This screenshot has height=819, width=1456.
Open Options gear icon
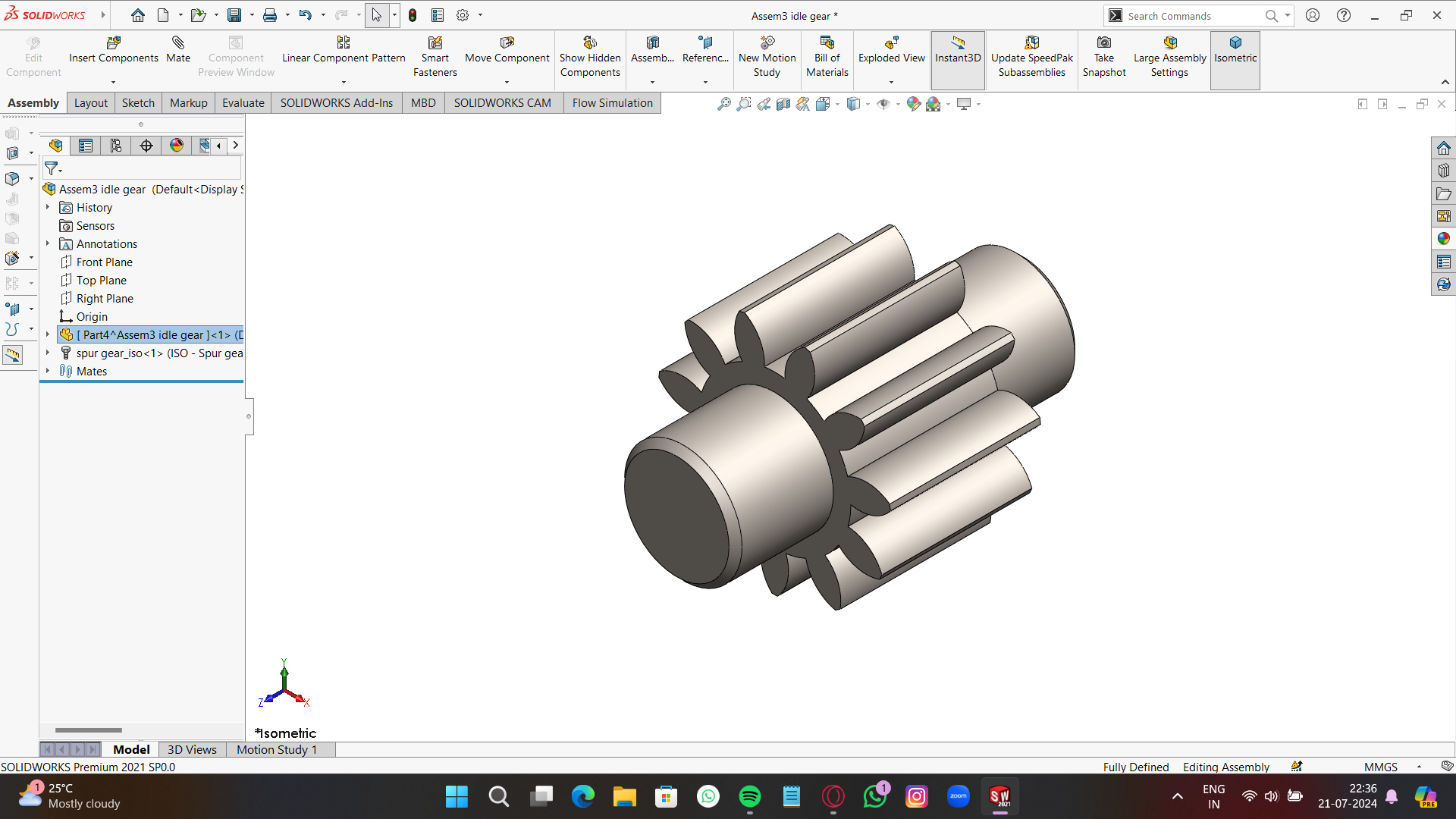point(463,15)
